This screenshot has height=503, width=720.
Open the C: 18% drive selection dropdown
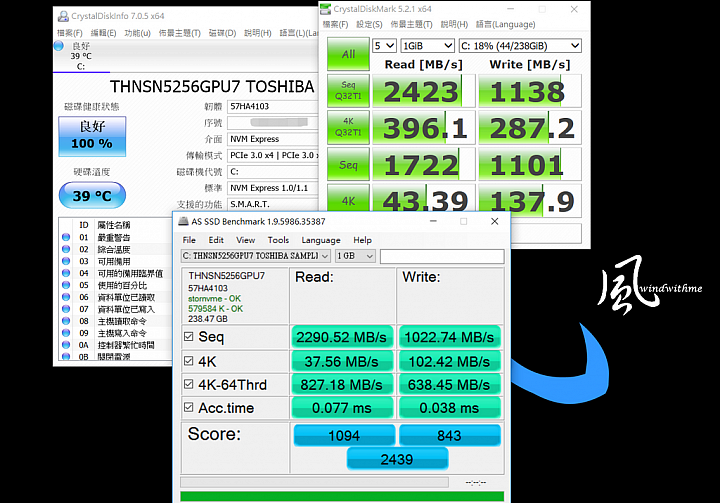pos(520,46)
